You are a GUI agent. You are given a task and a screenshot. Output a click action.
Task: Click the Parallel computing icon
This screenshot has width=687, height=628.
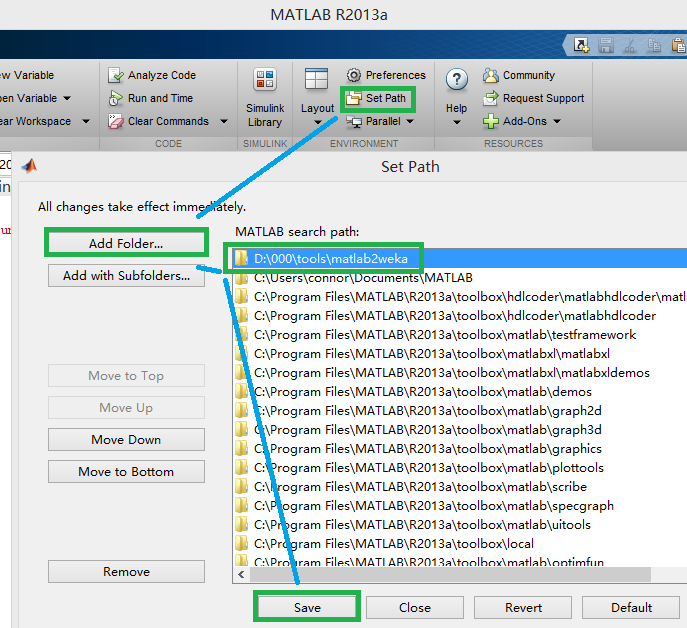coord(354,121)
